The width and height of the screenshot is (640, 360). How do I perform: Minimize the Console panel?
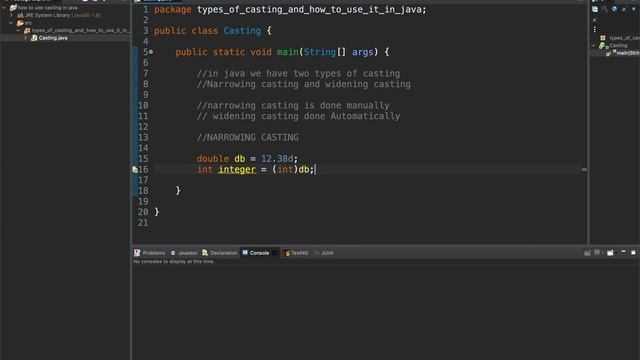click(x=624, y=252)
